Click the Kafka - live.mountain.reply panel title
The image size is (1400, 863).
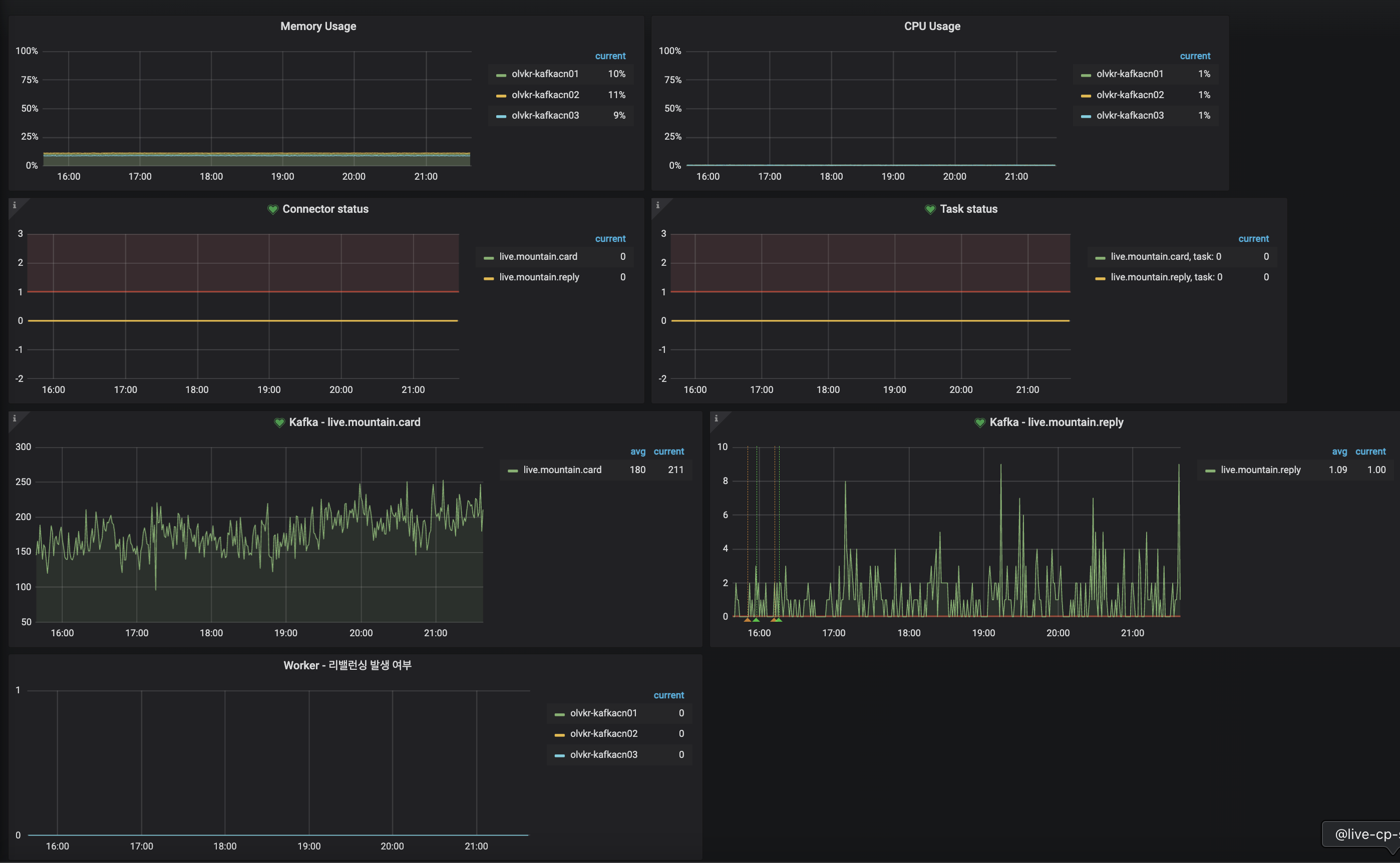pyautogui.click(x=1056, y=422)
